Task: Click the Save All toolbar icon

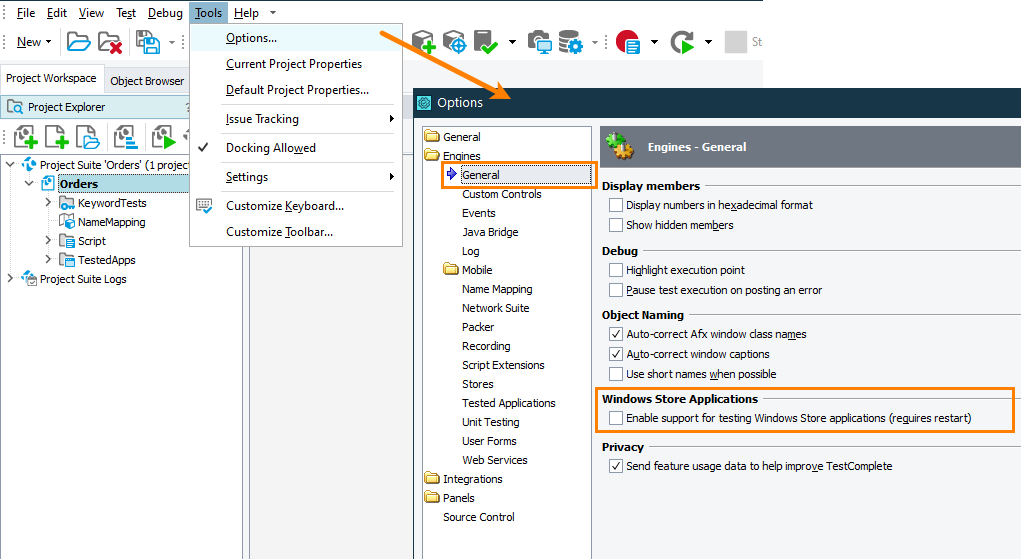Action: pyautogui.click(x=148, y=42)
